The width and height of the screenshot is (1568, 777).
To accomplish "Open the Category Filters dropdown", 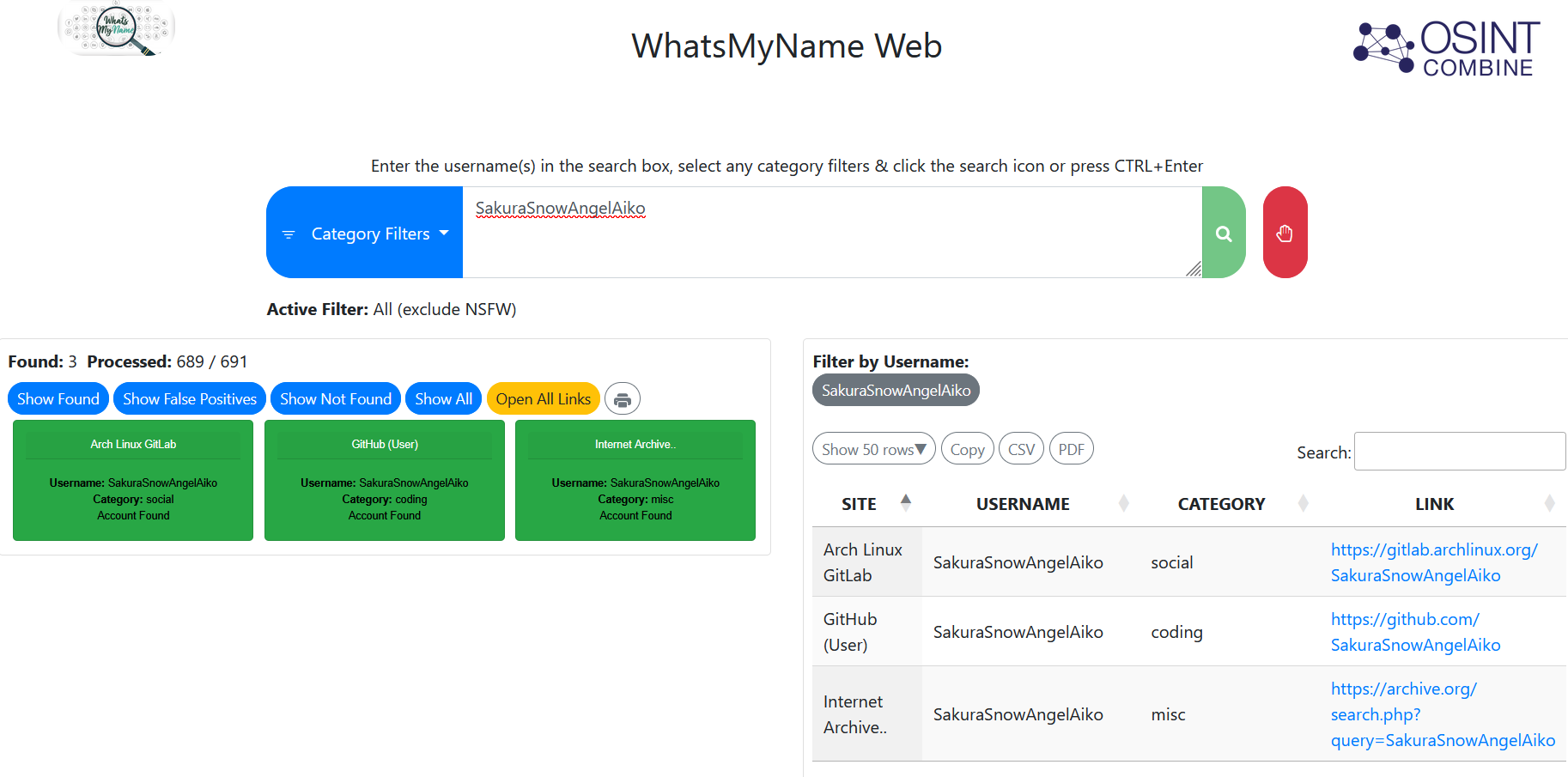I will (365, 233).
